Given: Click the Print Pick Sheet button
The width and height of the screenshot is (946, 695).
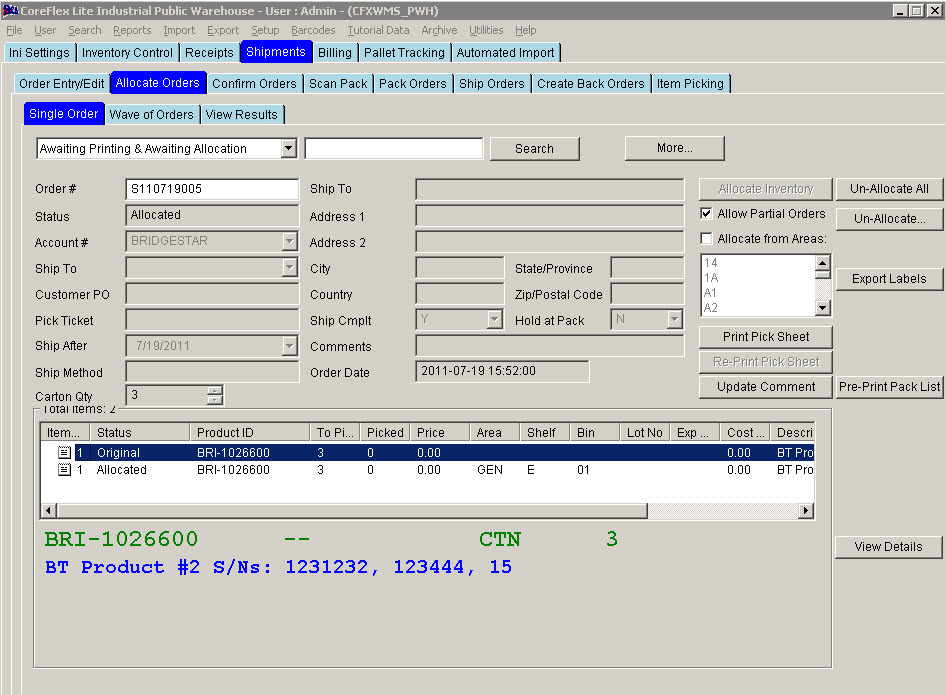Looking at the screenshot, I should [x=766, y=337].
